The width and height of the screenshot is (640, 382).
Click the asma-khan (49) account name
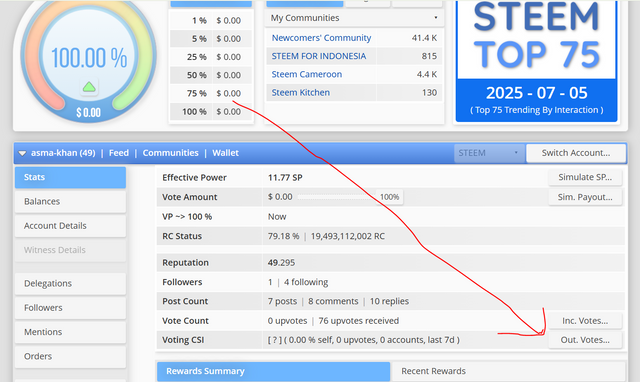(x=63, y=153)
